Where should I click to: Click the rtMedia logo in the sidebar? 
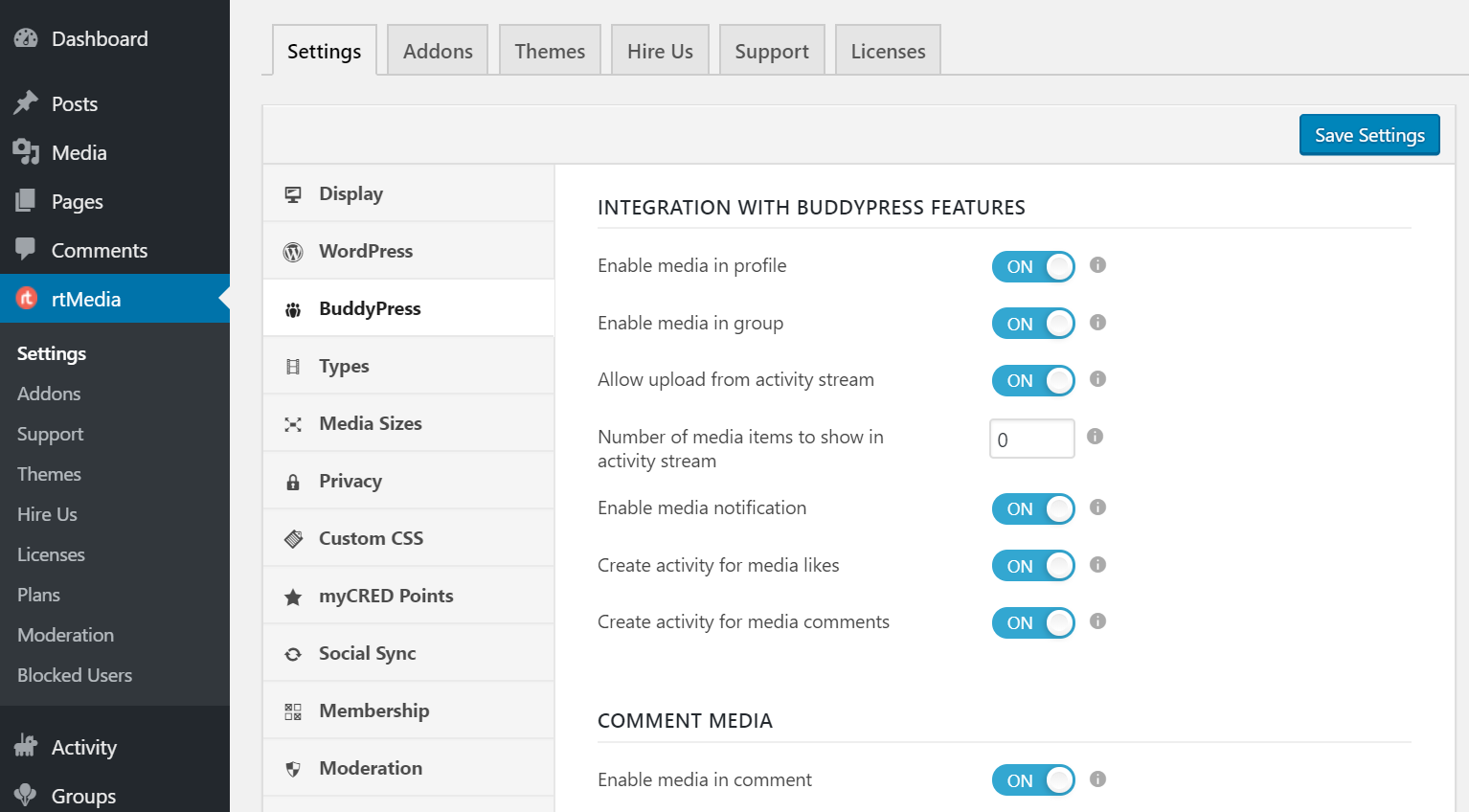26,298
